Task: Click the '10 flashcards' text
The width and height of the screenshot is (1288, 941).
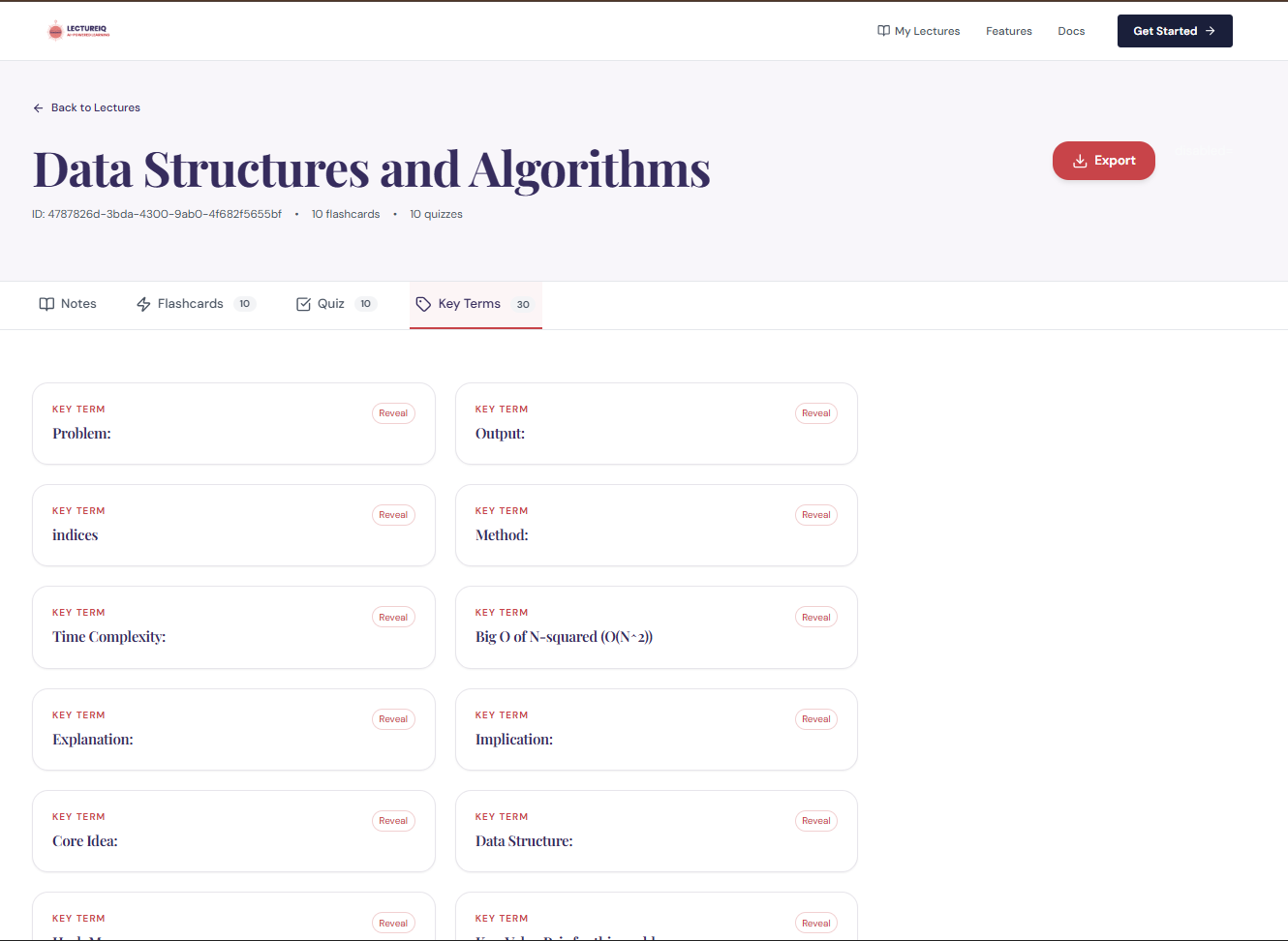Action: point(346,214)
